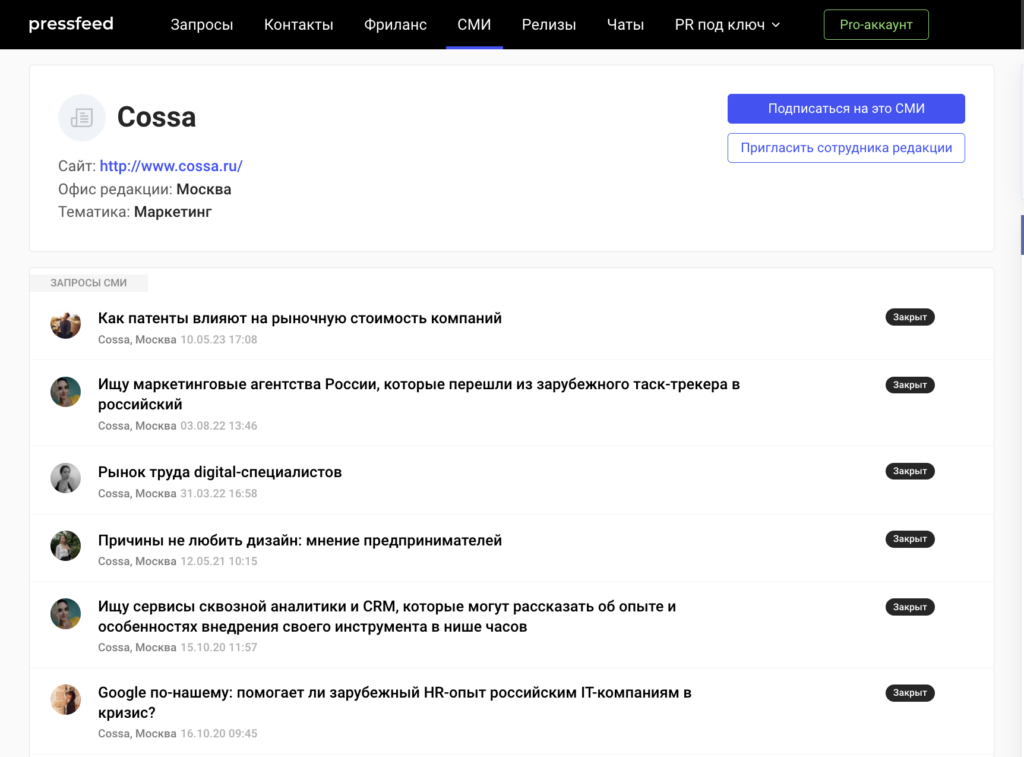This screenshot has width=1024, height=757.
Task: Click Закрыт badge on the Рынок труда request
Action: tap(910, 471)
